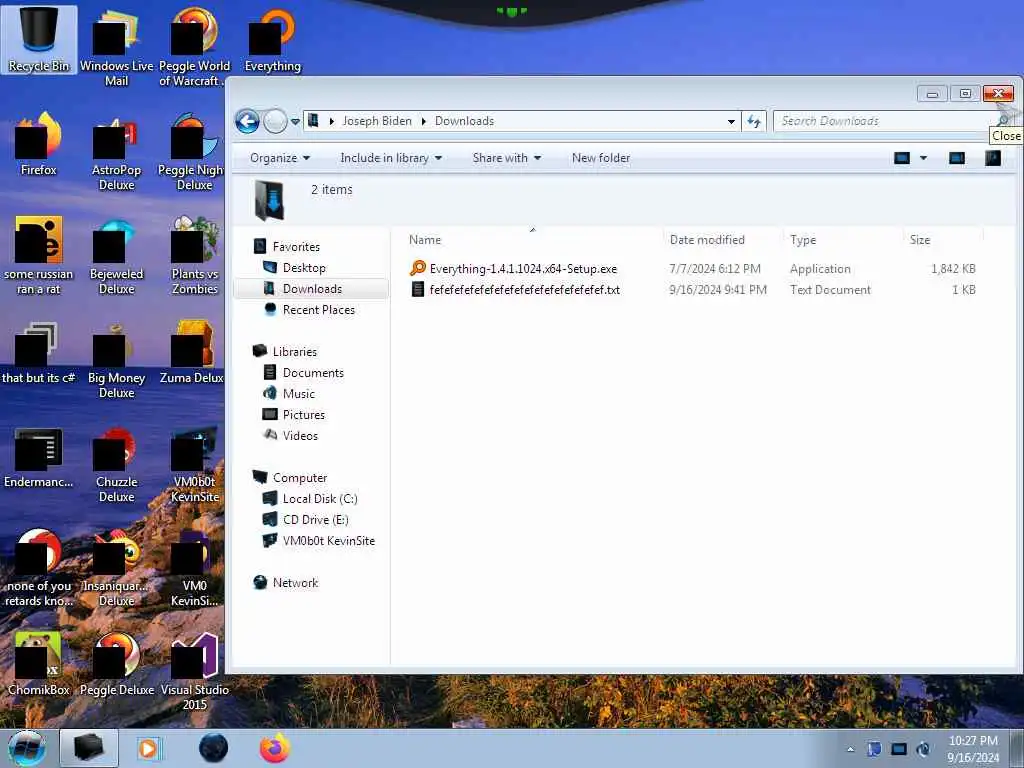Viewport: 1024px width, 768px height.
Task: Refresh the Downloads folder view
Action: coord(754,121)
